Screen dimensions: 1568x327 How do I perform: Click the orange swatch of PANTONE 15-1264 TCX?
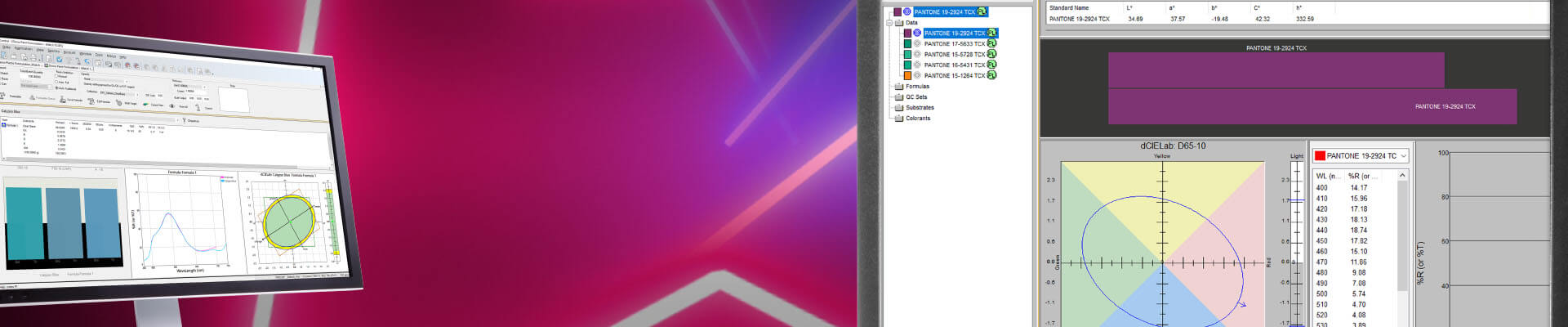pyautogui.click(x=907, y=76)
